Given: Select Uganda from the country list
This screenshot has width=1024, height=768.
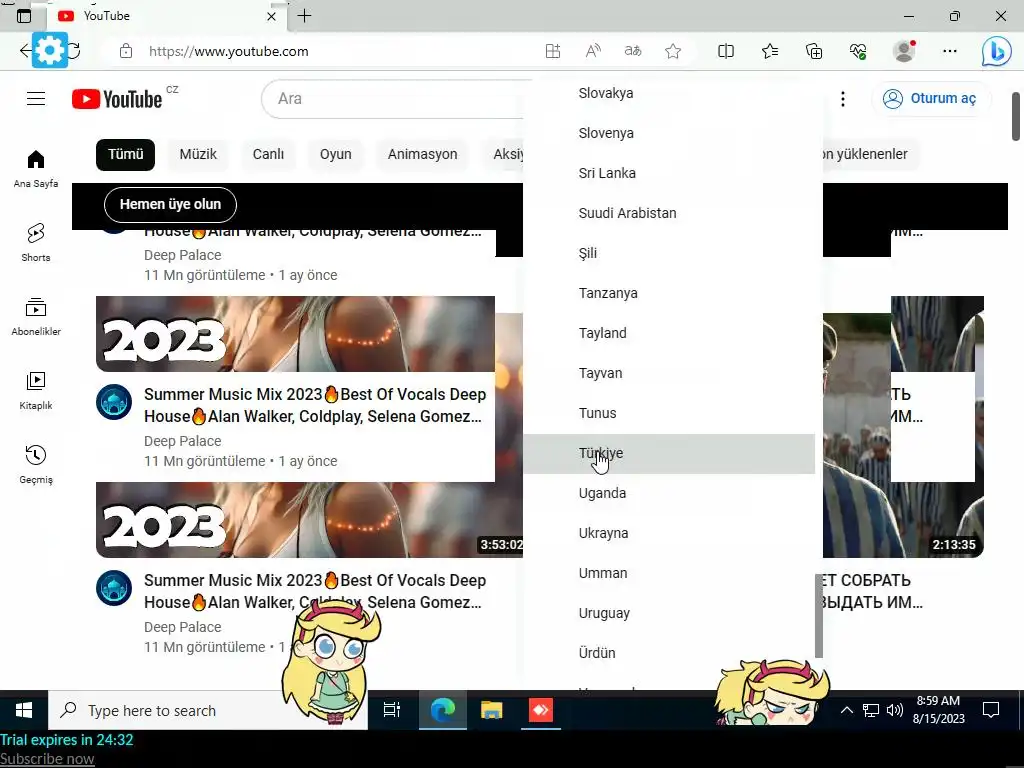Looking at the screenshot, I should [669, 493].
